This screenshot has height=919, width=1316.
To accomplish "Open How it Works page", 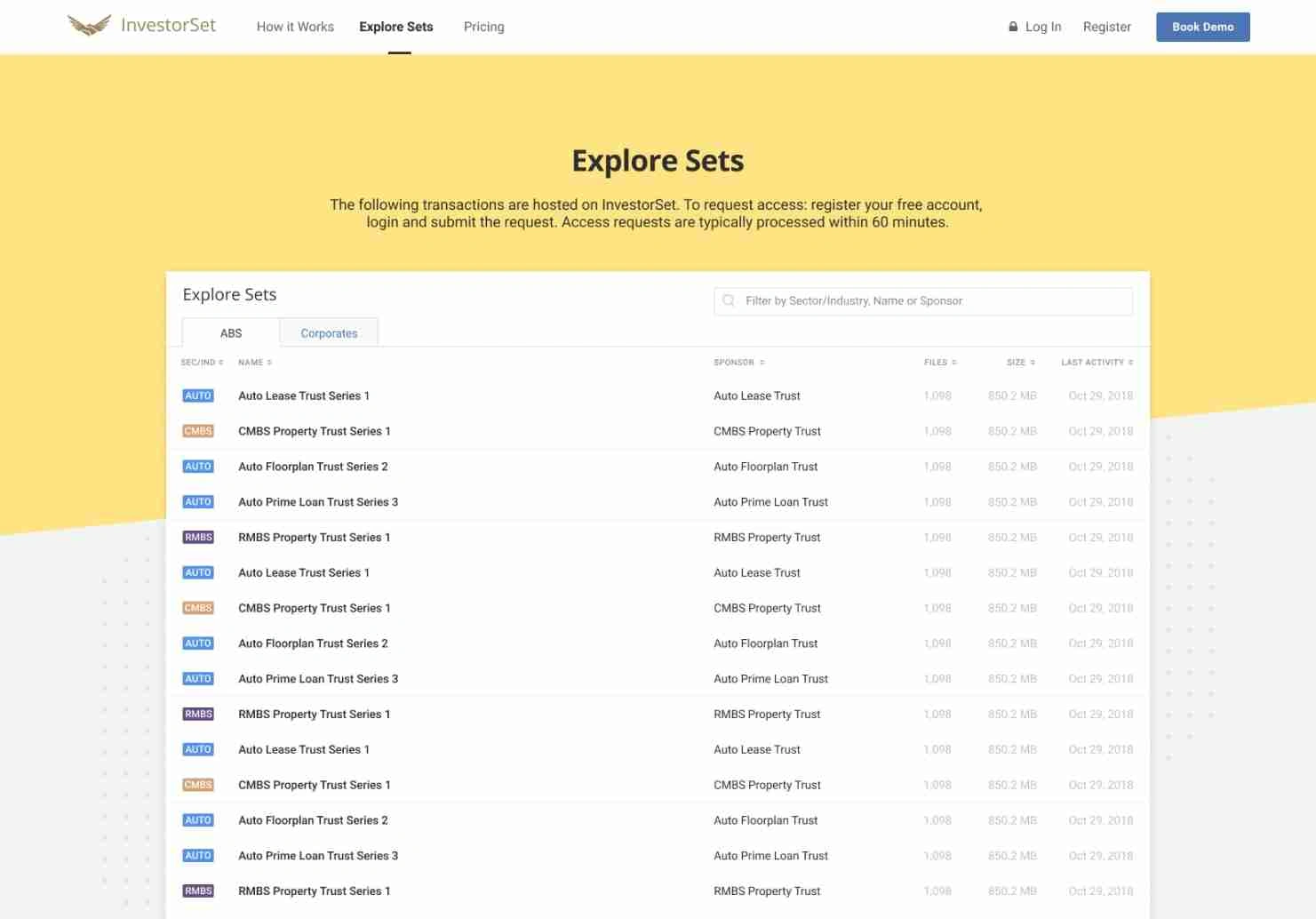I will point(295,27).
